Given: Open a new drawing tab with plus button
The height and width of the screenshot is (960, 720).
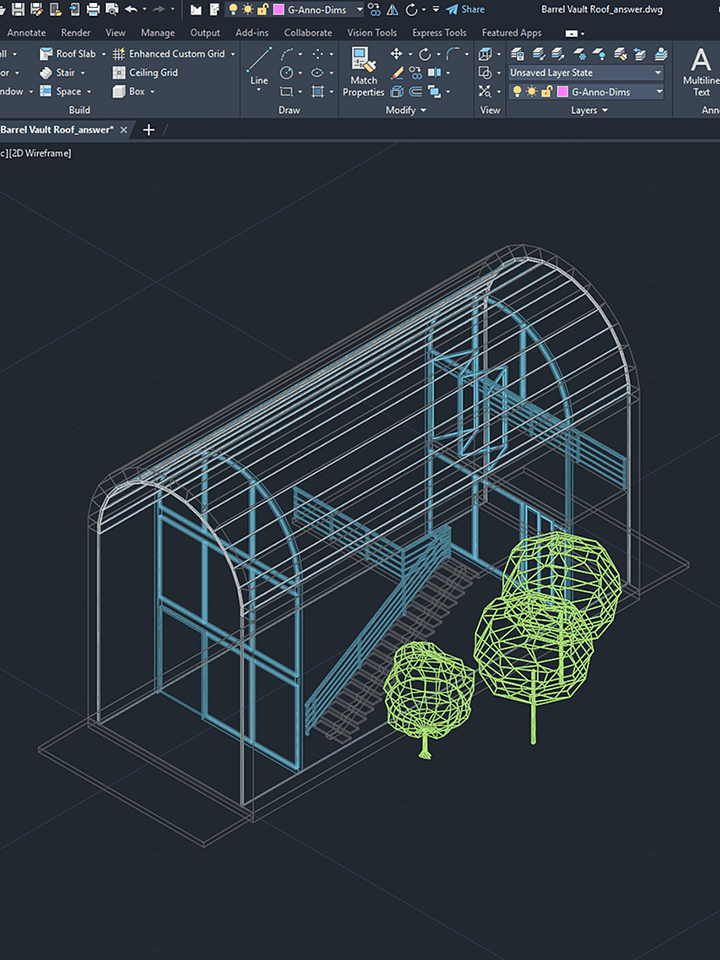Looking at the screenshot, I should click(149, 130).
